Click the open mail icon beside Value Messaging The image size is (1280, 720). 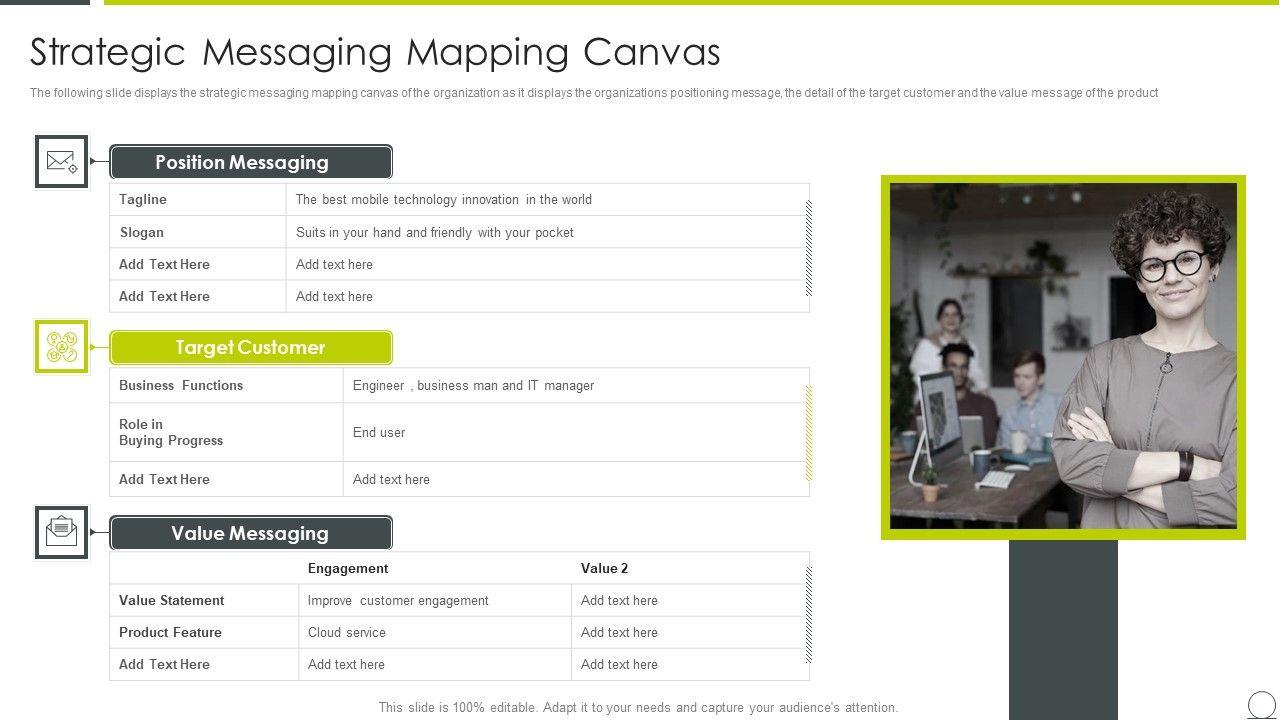click(x=62, y=532)
